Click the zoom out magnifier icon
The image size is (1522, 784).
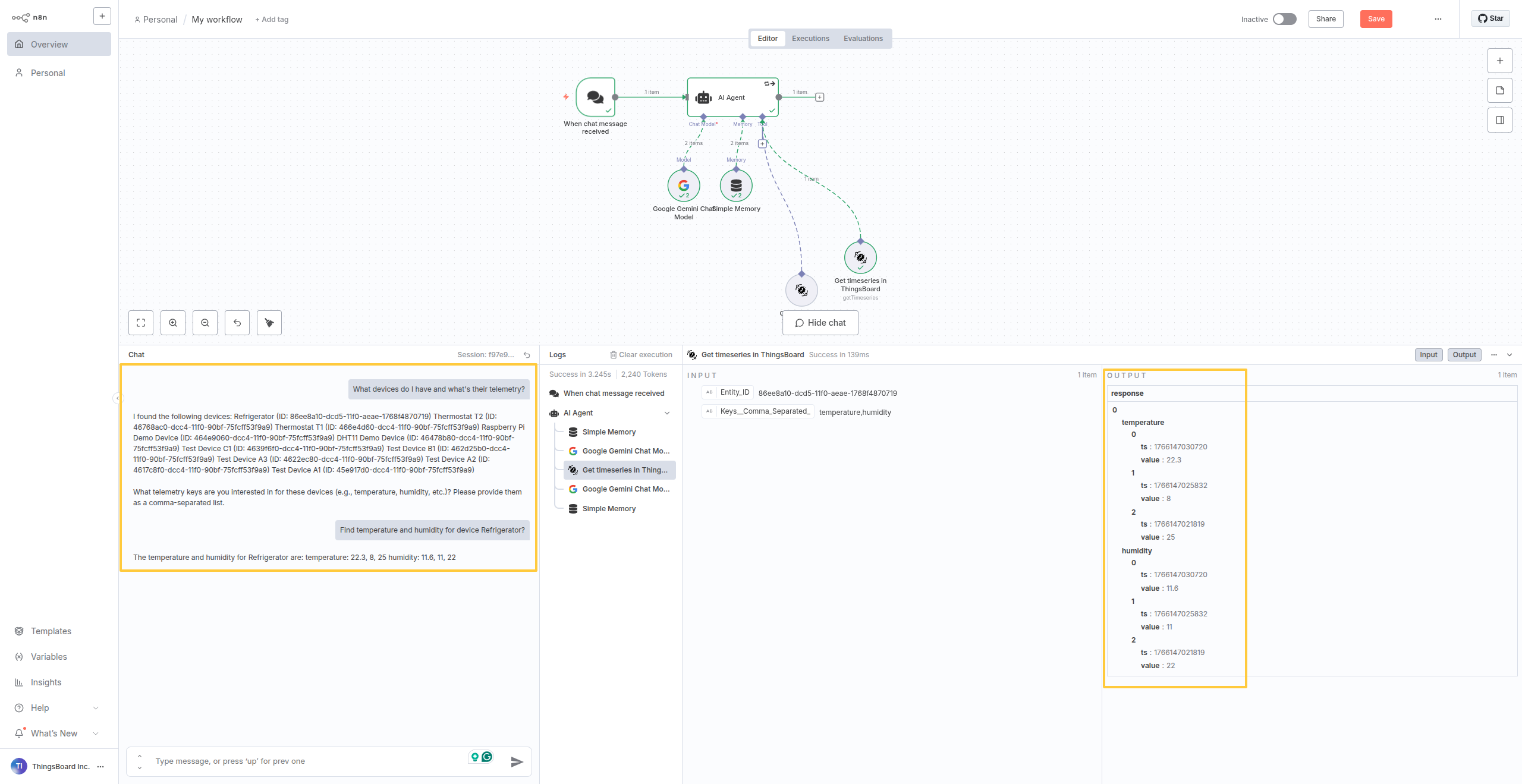[205, 323]
